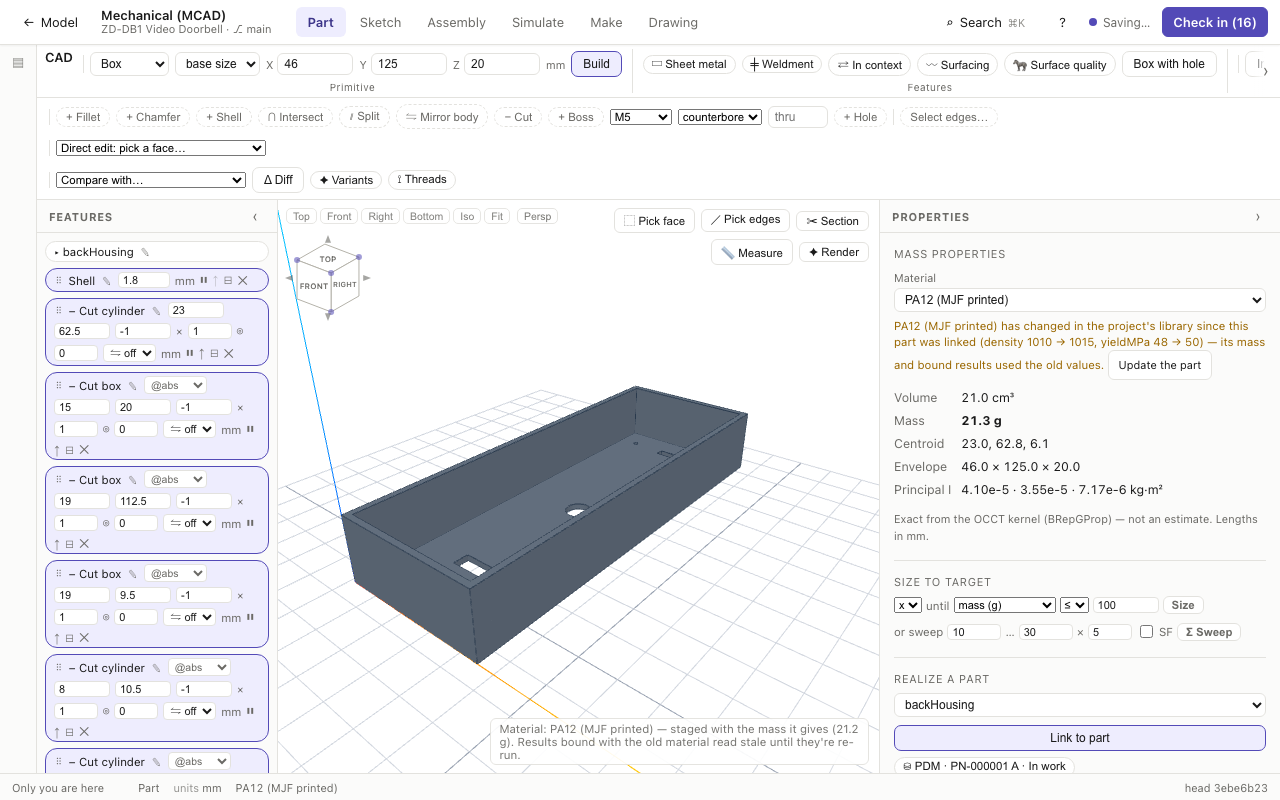
Task: Click the Check in (16) button
Action: [1214, 22]
